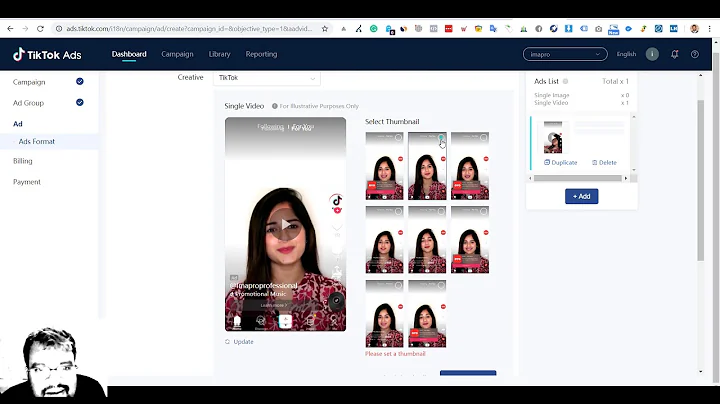This screenshot has height=404, width=720.
Task: Select radio circle on last top-row thumbnail
Action: [484, 137]
